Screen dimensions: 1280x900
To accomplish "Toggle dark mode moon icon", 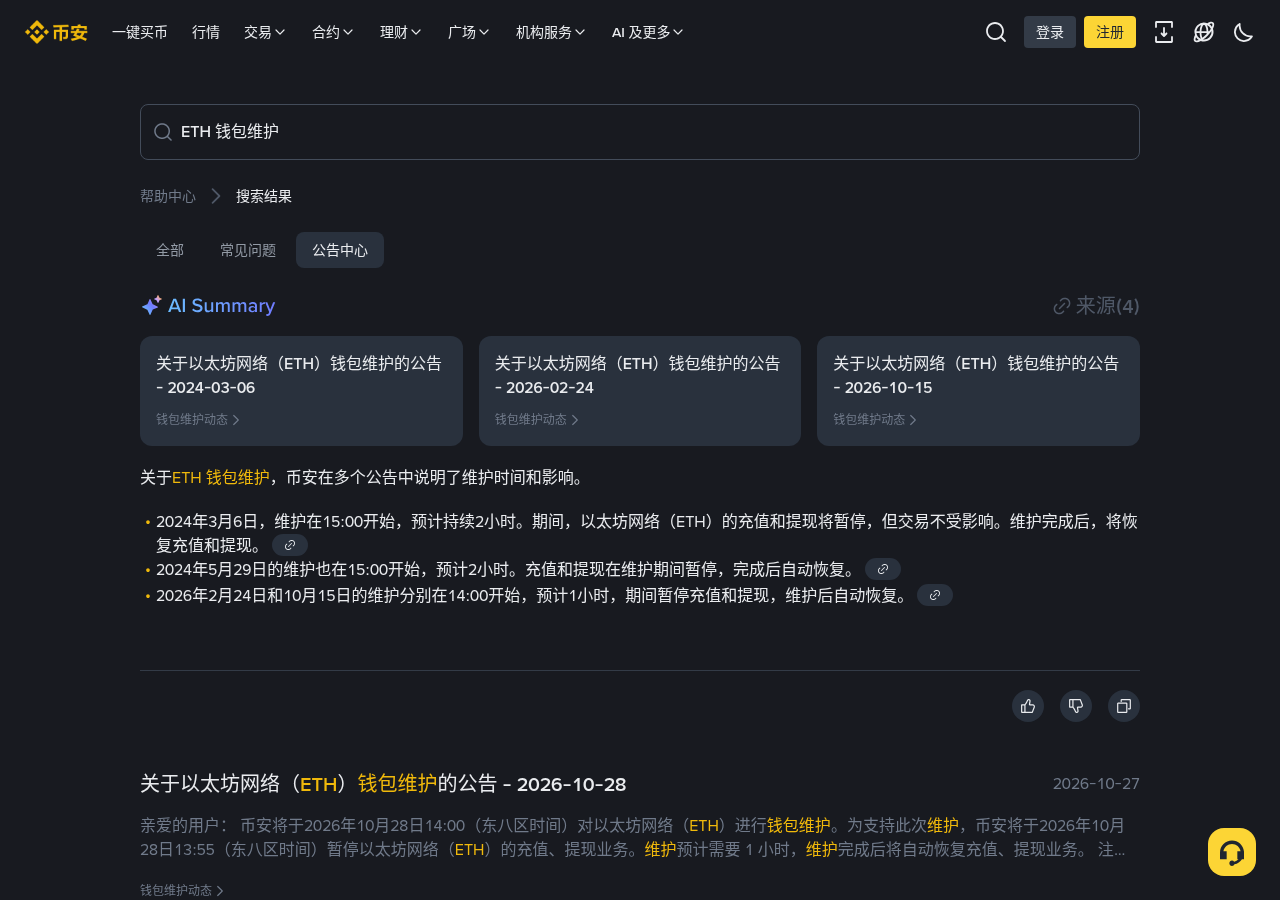I will pos(1244,32).
